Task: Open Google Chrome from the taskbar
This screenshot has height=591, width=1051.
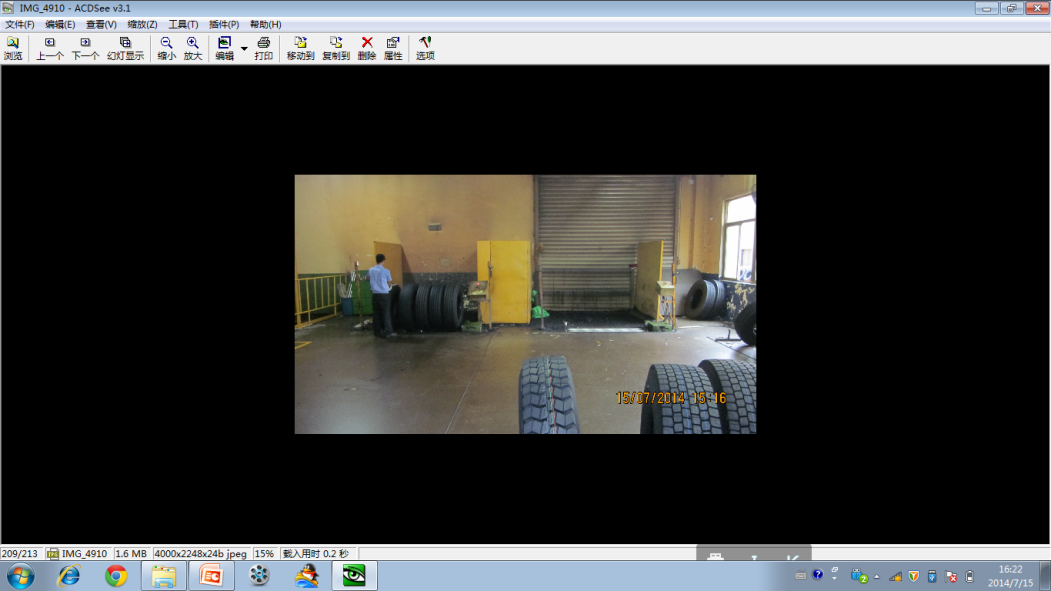Action: click(116, 576)
